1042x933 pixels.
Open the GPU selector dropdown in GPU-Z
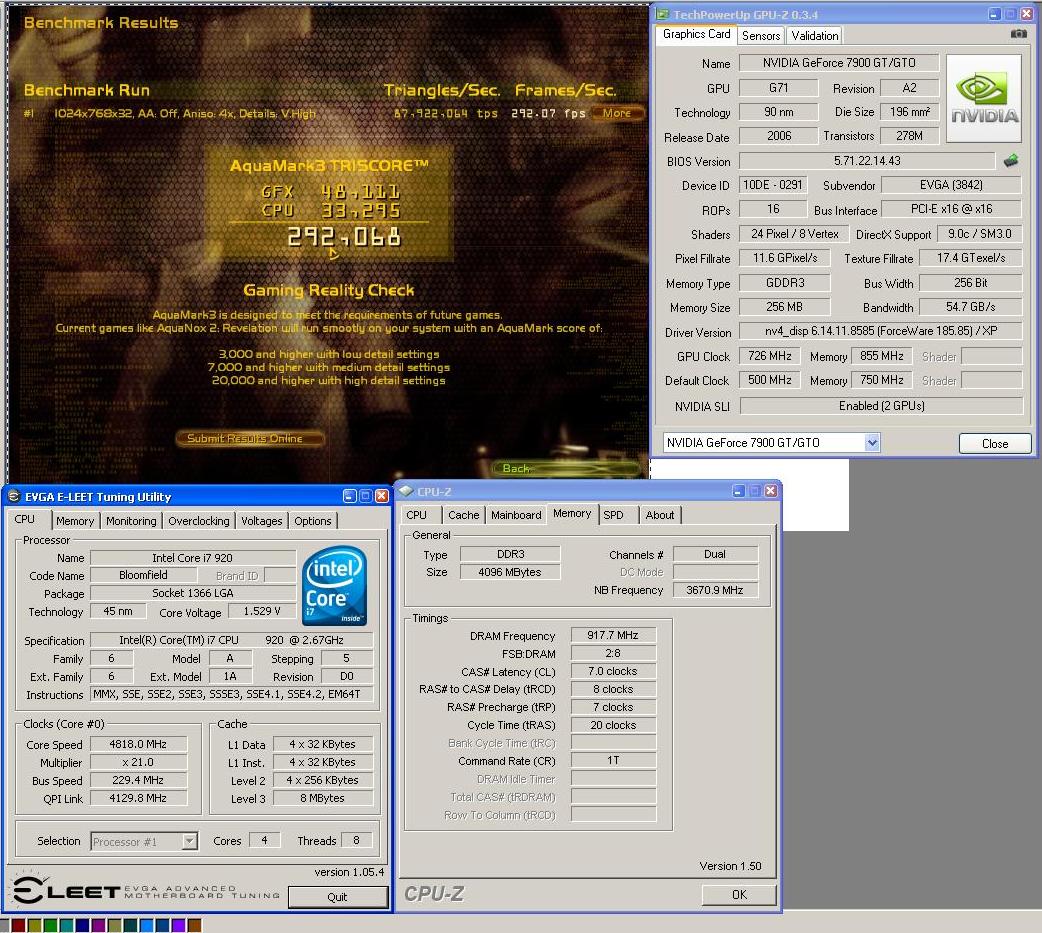click(872, 443)
